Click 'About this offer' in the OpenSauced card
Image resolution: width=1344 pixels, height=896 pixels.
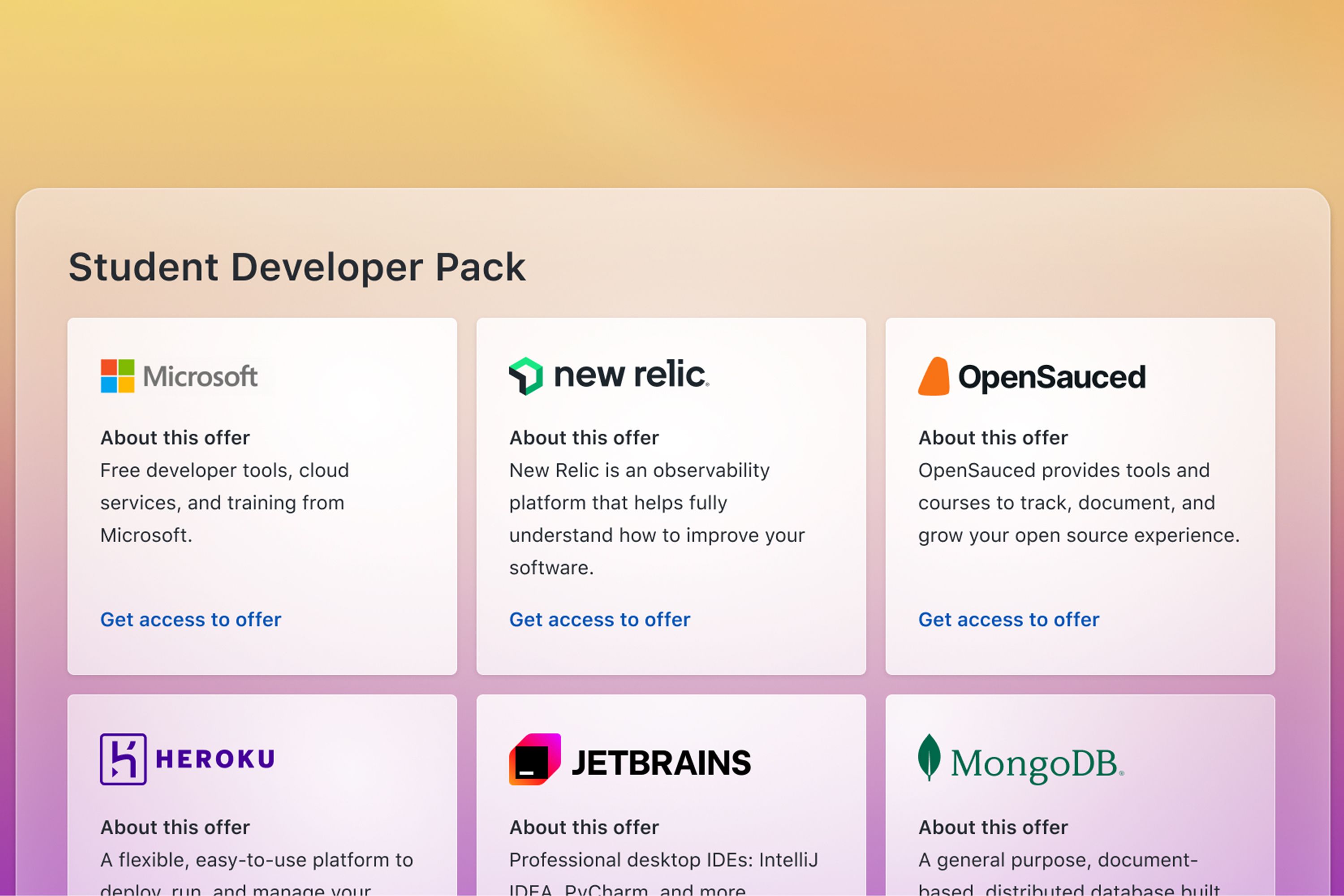(x=994, y=438)
